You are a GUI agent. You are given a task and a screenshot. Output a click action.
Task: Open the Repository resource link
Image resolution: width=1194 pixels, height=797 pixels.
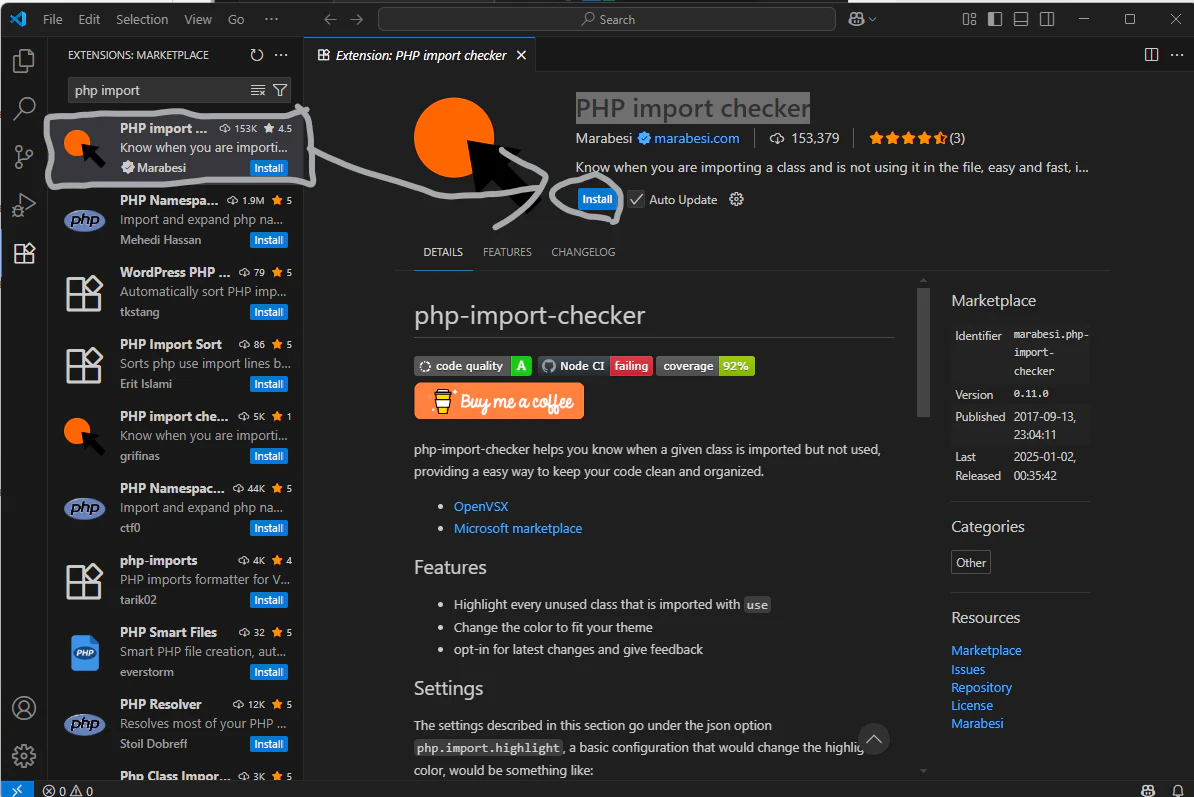981,687
